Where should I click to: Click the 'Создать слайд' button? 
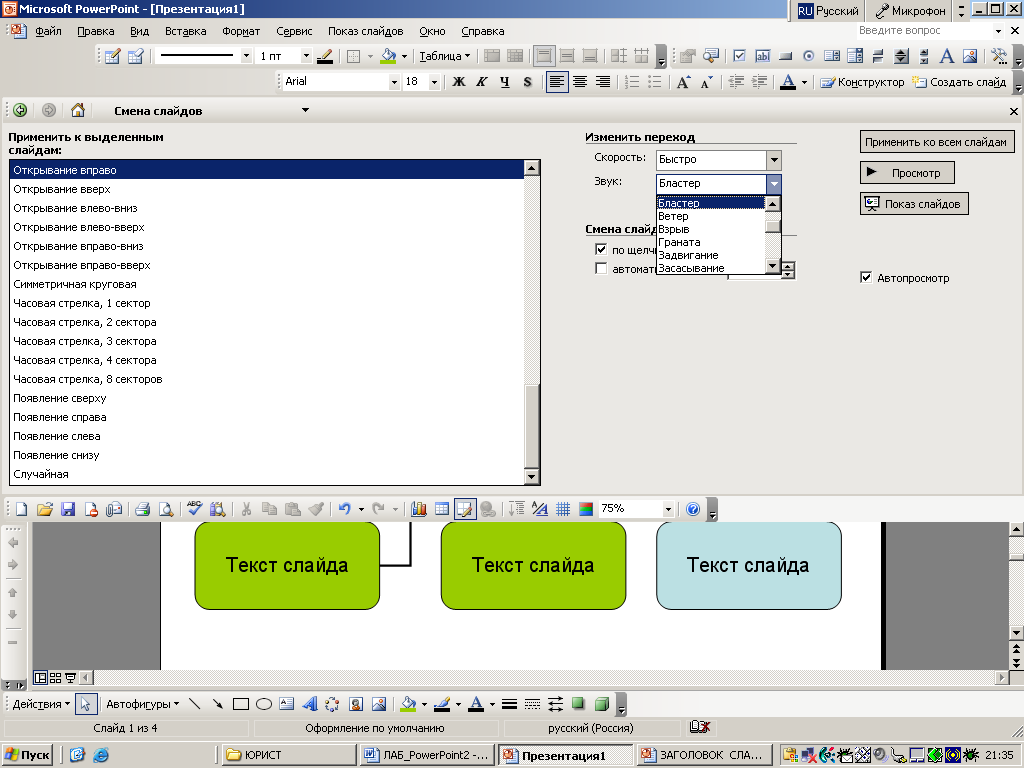pos(959,82)
